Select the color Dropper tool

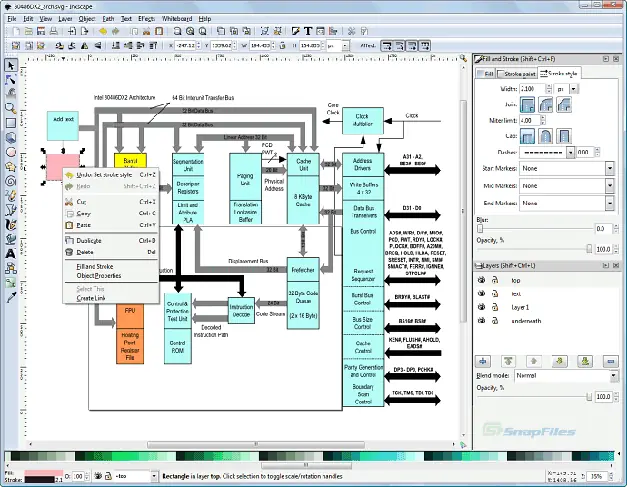pos(11,297)
